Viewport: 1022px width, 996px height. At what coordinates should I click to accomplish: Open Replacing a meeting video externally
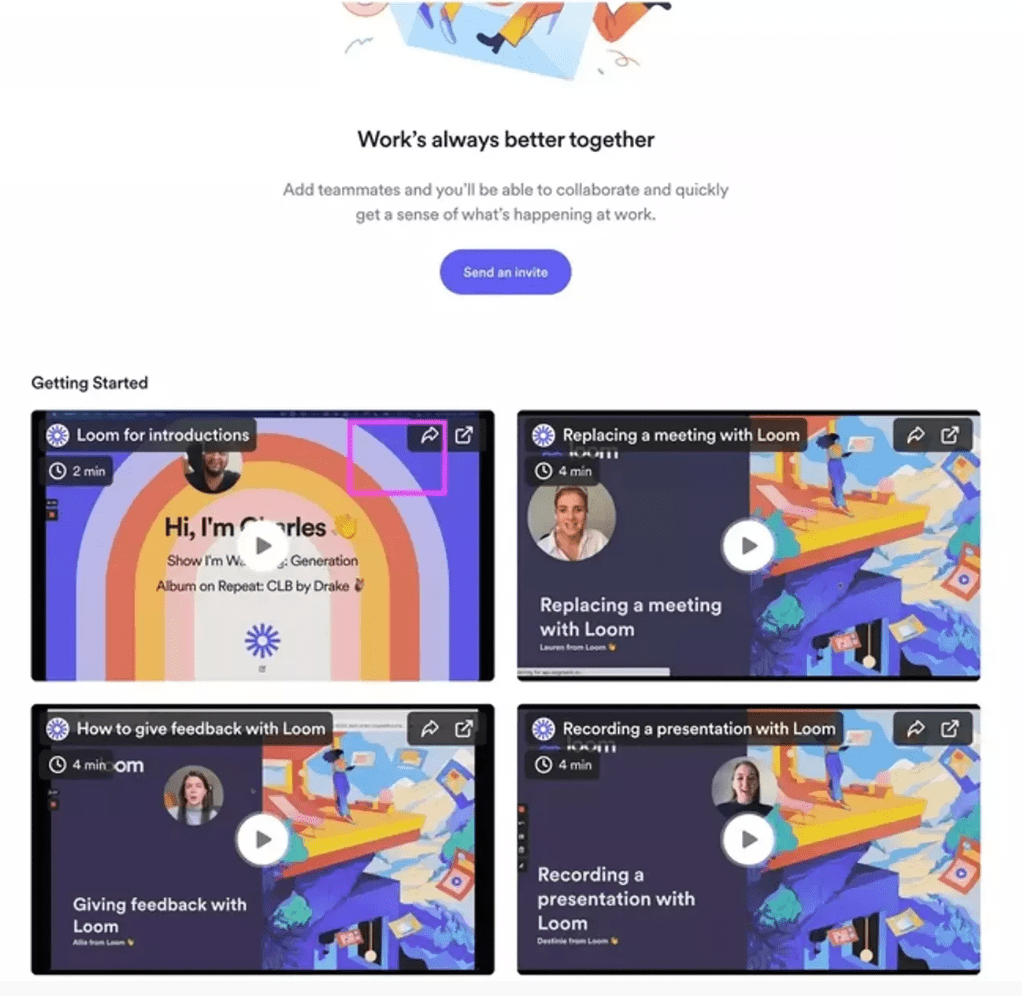pos(950,435)
